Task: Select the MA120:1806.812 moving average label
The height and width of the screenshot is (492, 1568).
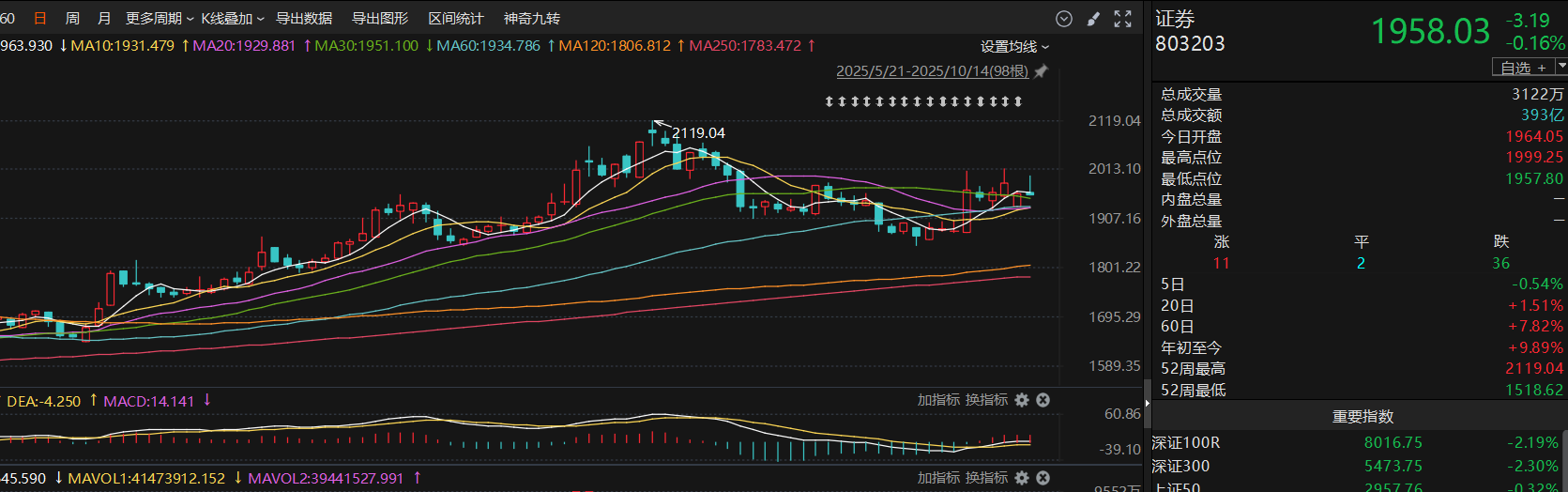Action: (615, 45)
